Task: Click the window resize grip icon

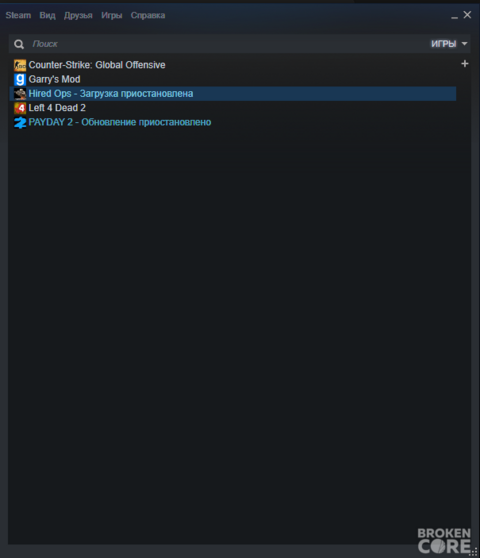Action: [474, 552]
